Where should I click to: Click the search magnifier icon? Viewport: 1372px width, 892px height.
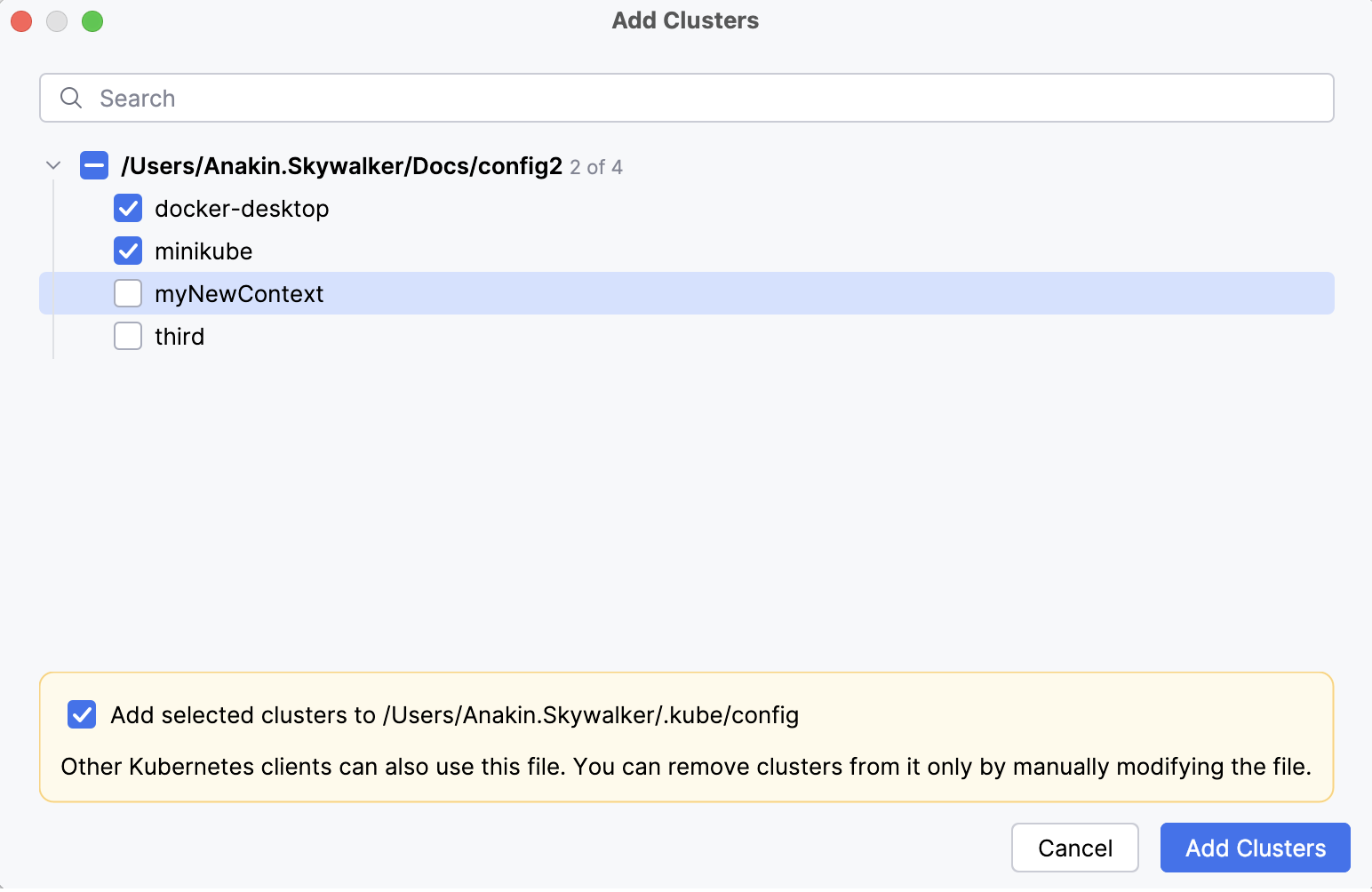point(71,98)
